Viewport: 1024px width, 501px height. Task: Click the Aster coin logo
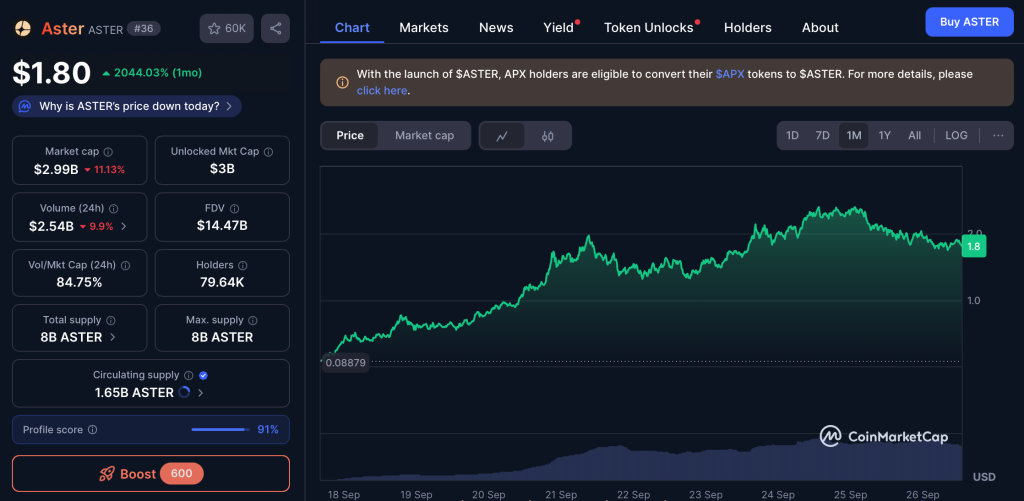[23, 29]
